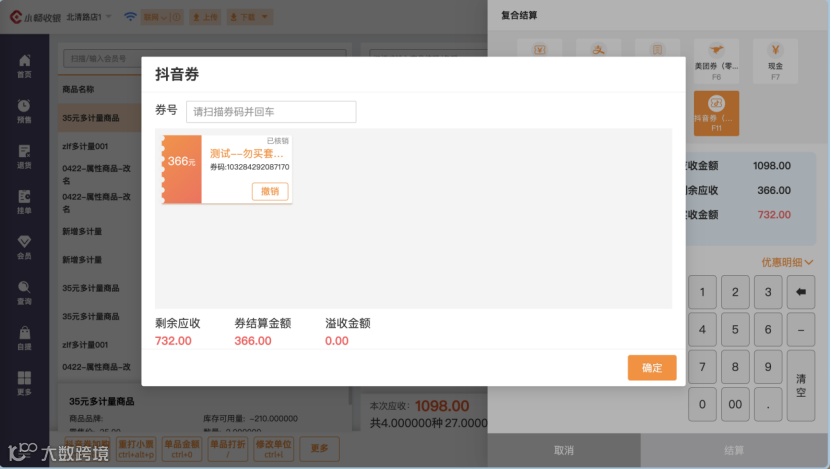The width and height of the screenshot is (831, 469).
Task: Click keypad digit 3
Action: [x=768, y=292]
